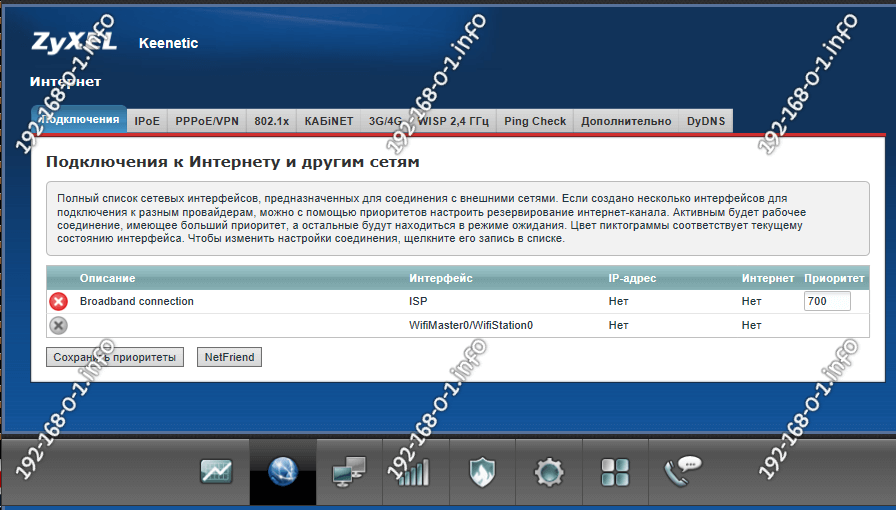Screen dimensions: 896x510
Task: Click gray status icon for WifiMaster0 row
Action: 58,325
